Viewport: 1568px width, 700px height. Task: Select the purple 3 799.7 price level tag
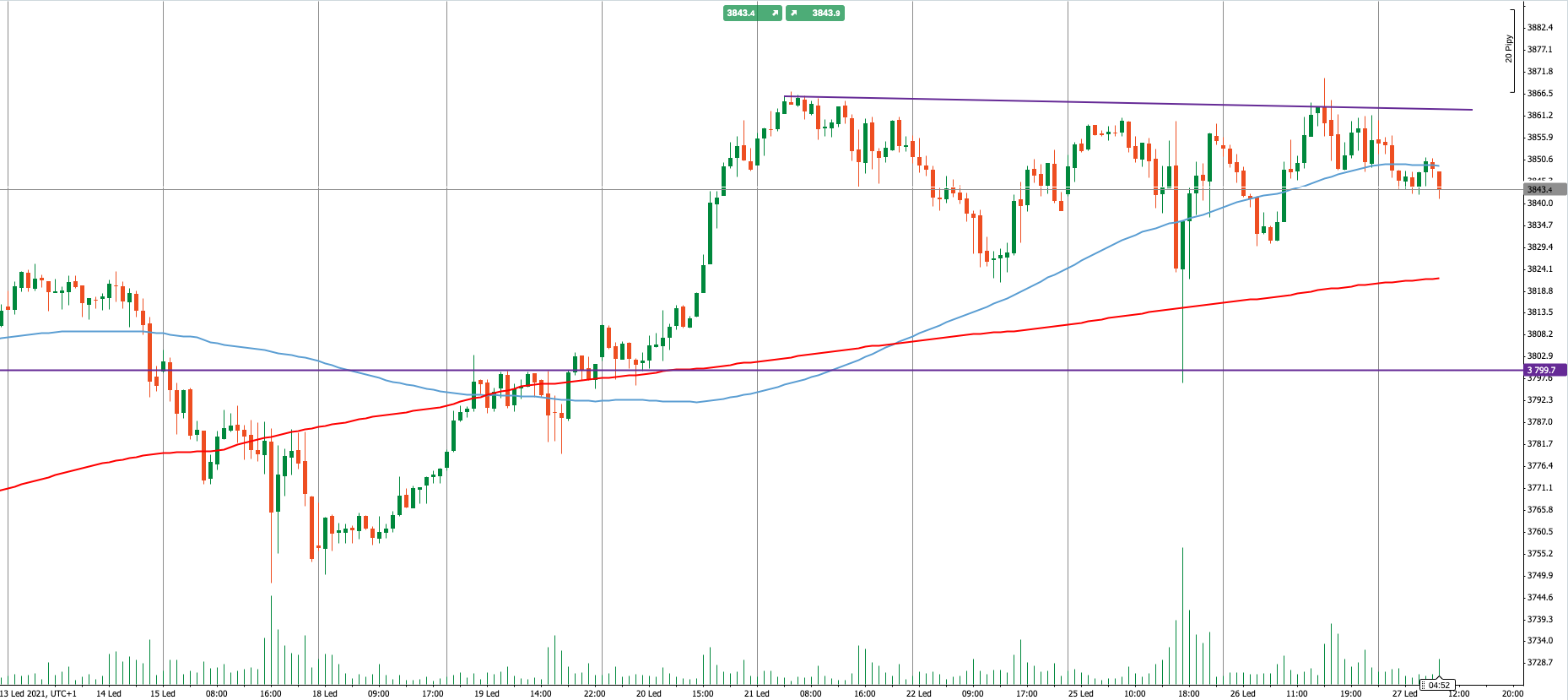pos(1544,370)
